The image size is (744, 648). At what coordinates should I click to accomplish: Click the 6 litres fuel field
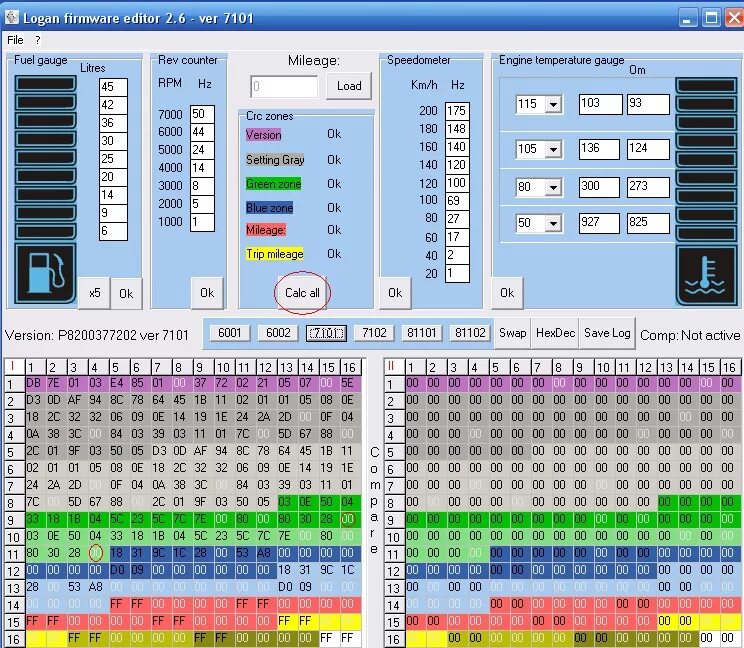pos(113,231)
